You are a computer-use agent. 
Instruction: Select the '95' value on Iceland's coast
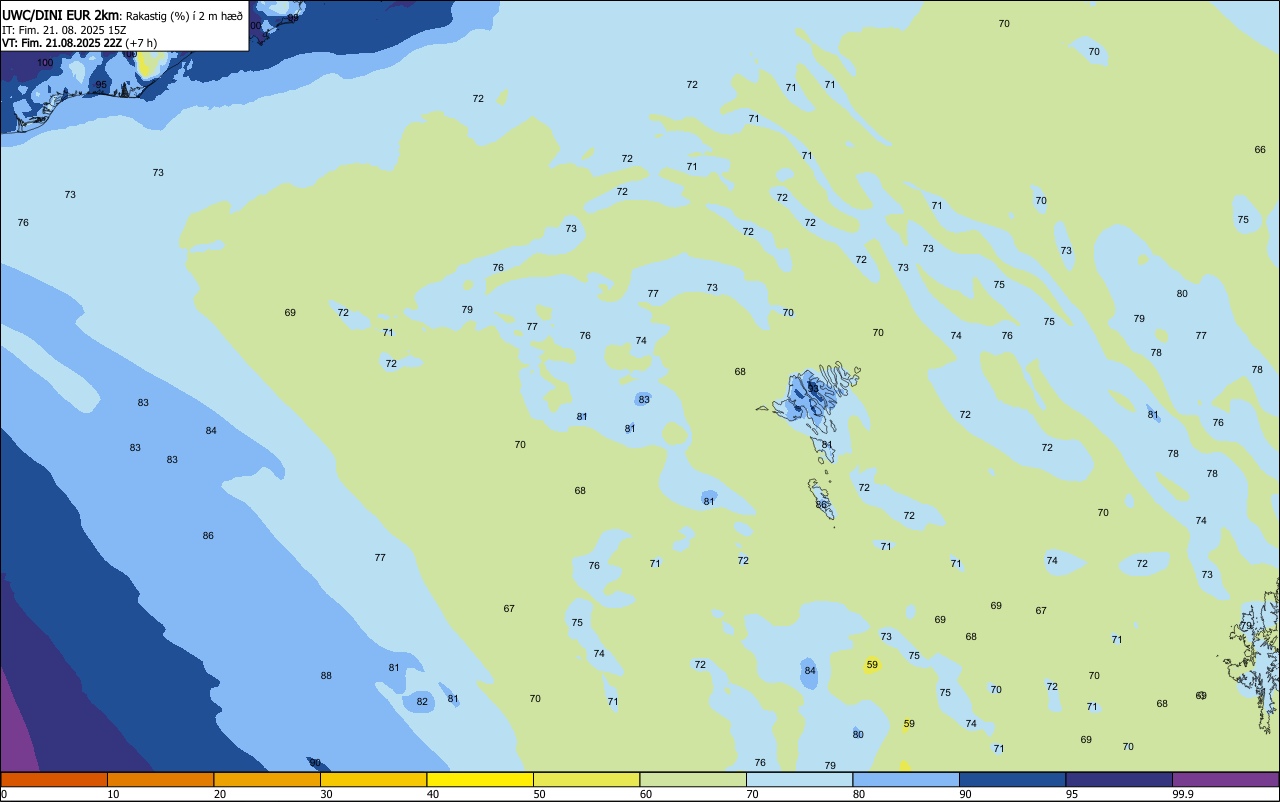tap(101, 85)
